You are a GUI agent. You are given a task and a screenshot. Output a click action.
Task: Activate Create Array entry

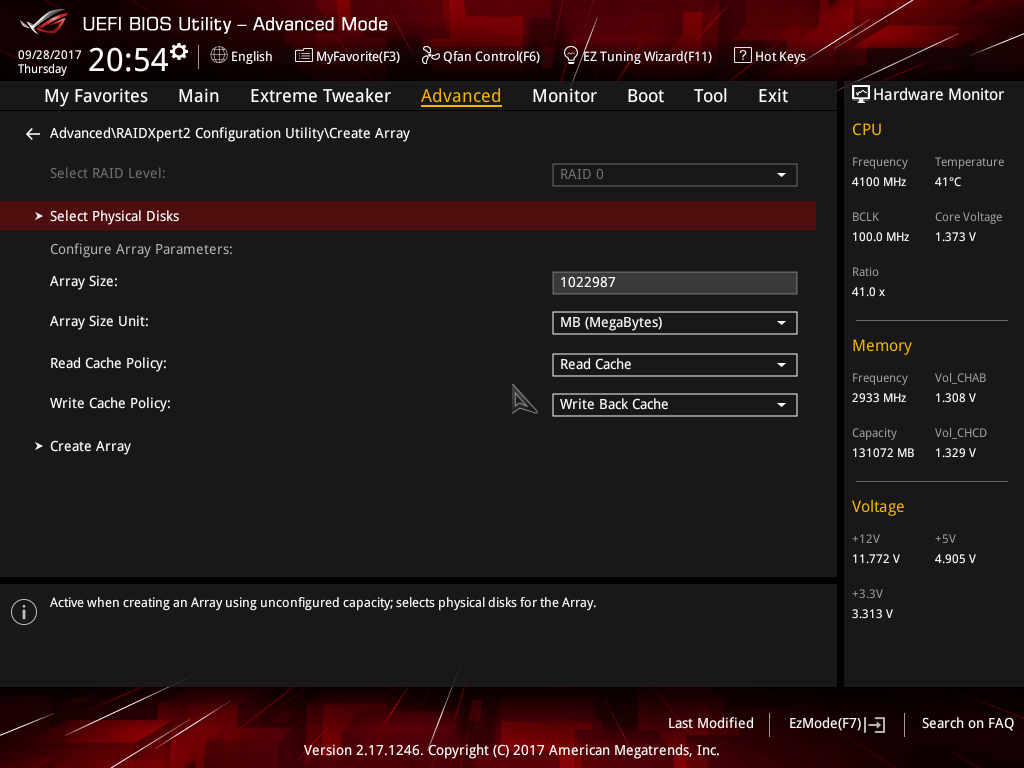[90, 446]
